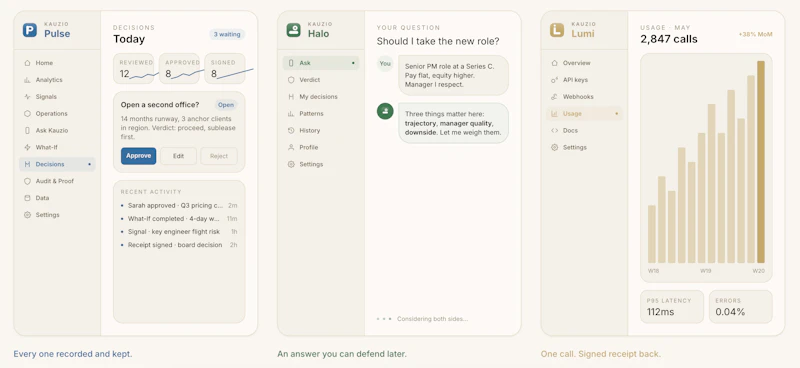Reject the second office decision

(219, 156)
